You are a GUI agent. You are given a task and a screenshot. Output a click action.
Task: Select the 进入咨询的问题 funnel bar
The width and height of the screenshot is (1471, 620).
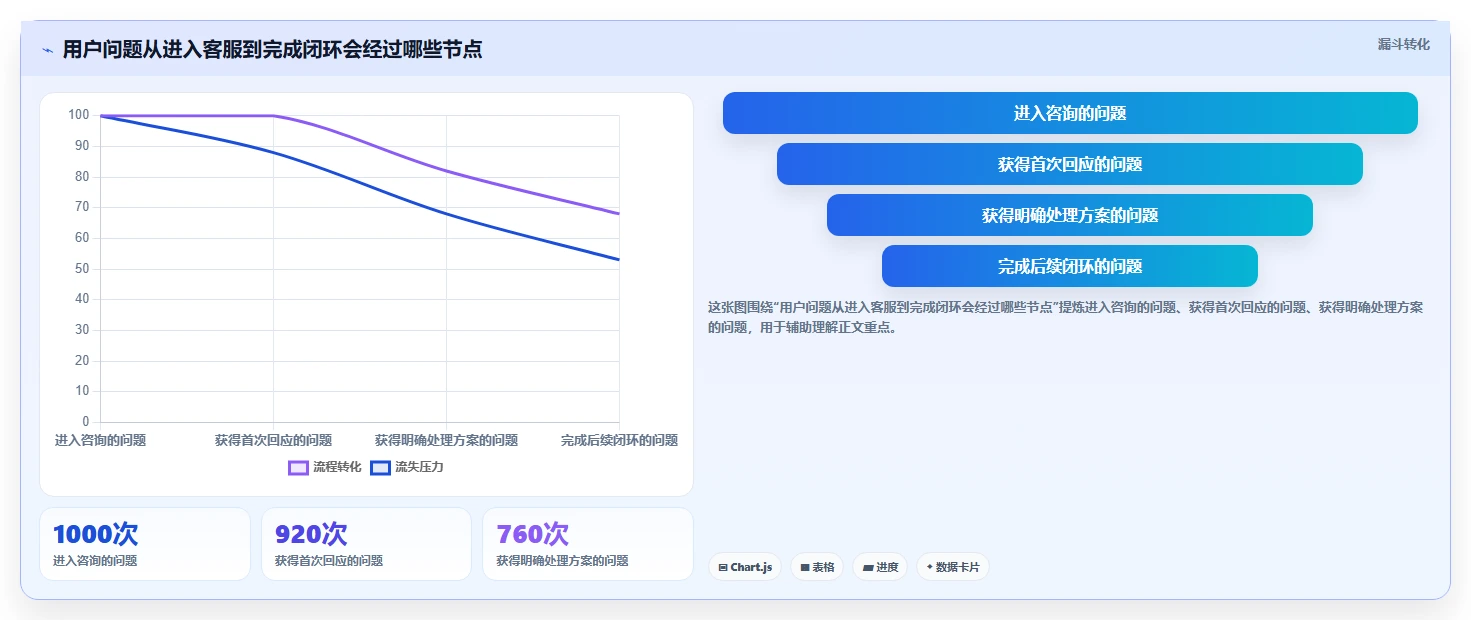tap(1070, 113)
